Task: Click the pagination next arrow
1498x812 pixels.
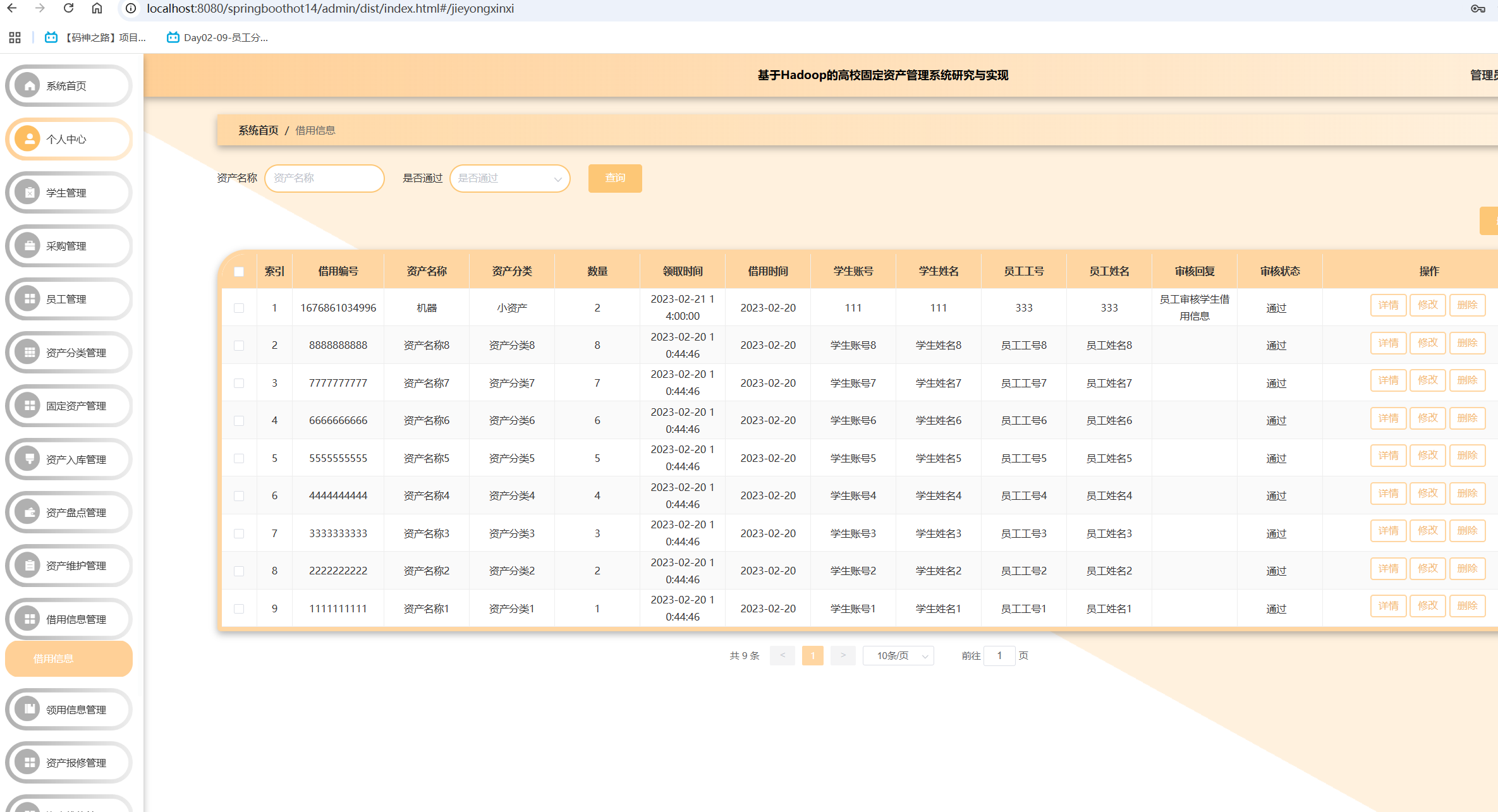Action: coord(843,655)
